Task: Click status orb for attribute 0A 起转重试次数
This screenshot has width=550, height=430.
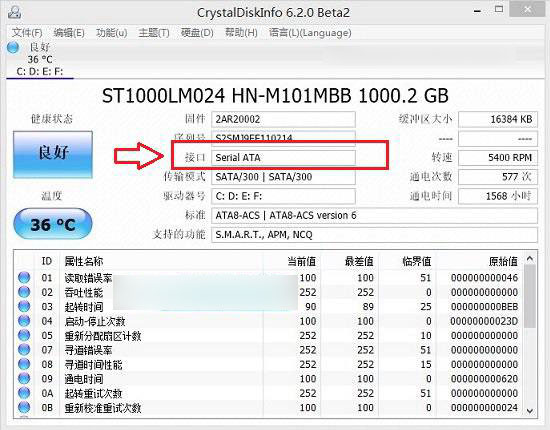Action: [x=24, y=393]
